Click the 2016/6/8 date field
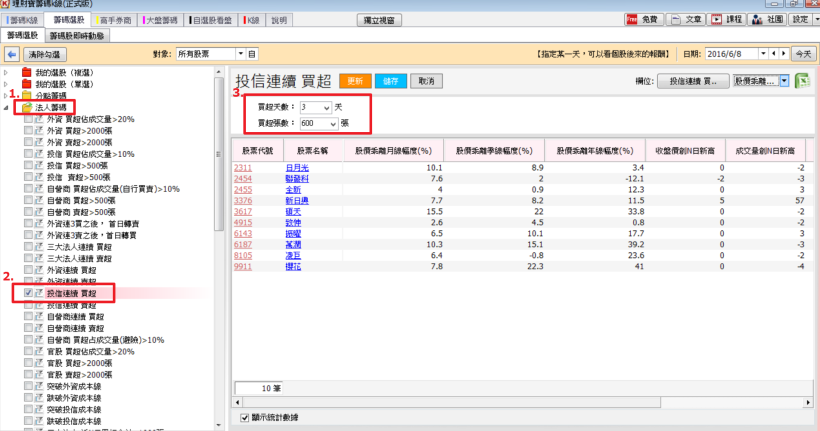The width and height of the screenshot is (820, 431). point(732,53)
